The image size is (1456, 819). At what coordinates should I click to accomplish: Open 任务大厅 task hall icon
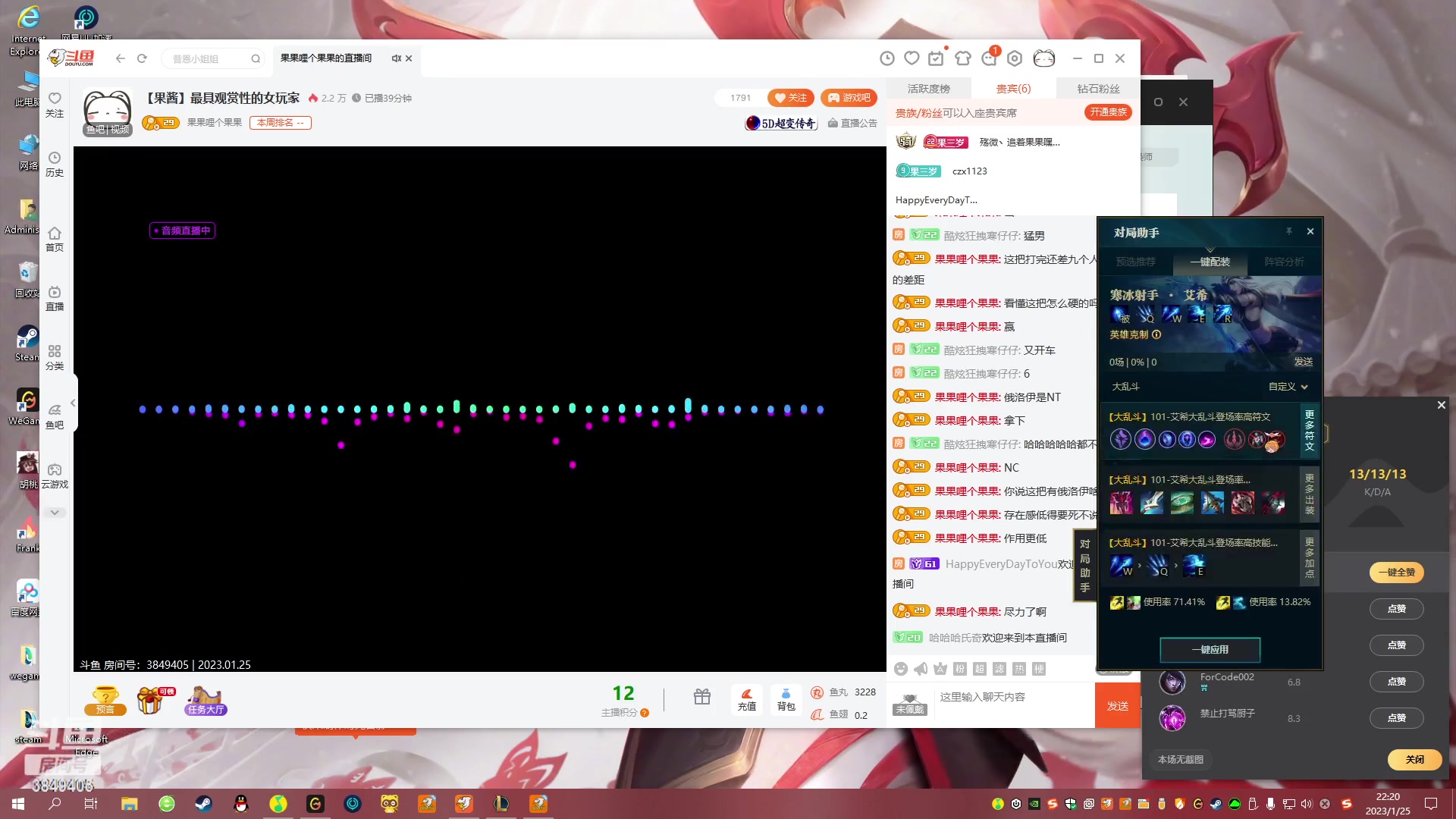206,700
